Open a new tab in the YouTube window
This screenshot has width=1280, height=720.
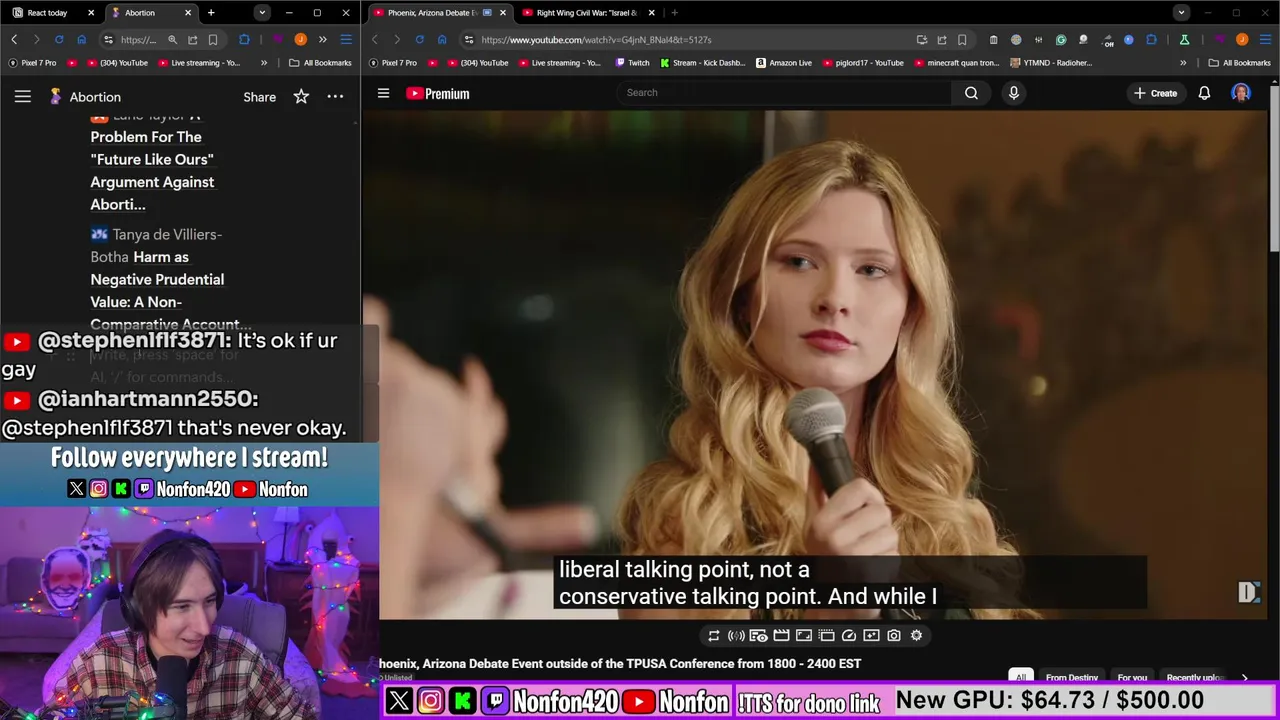(x=675, y=13)
